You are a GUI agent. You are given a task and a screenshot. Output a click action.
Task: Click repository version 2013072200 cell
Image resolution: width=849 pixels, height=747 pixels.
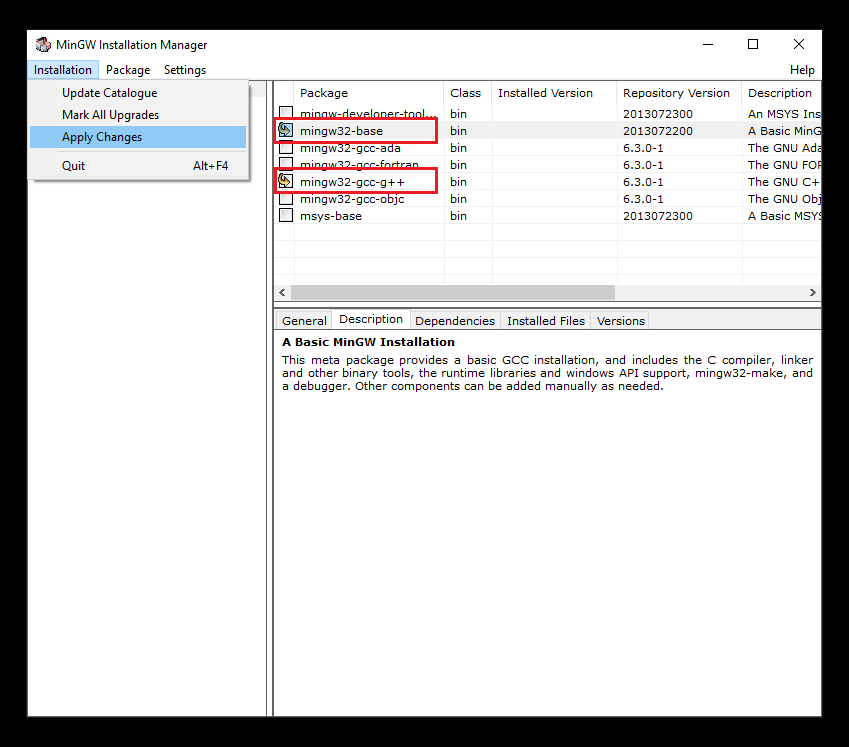click(x=657, y=130)
